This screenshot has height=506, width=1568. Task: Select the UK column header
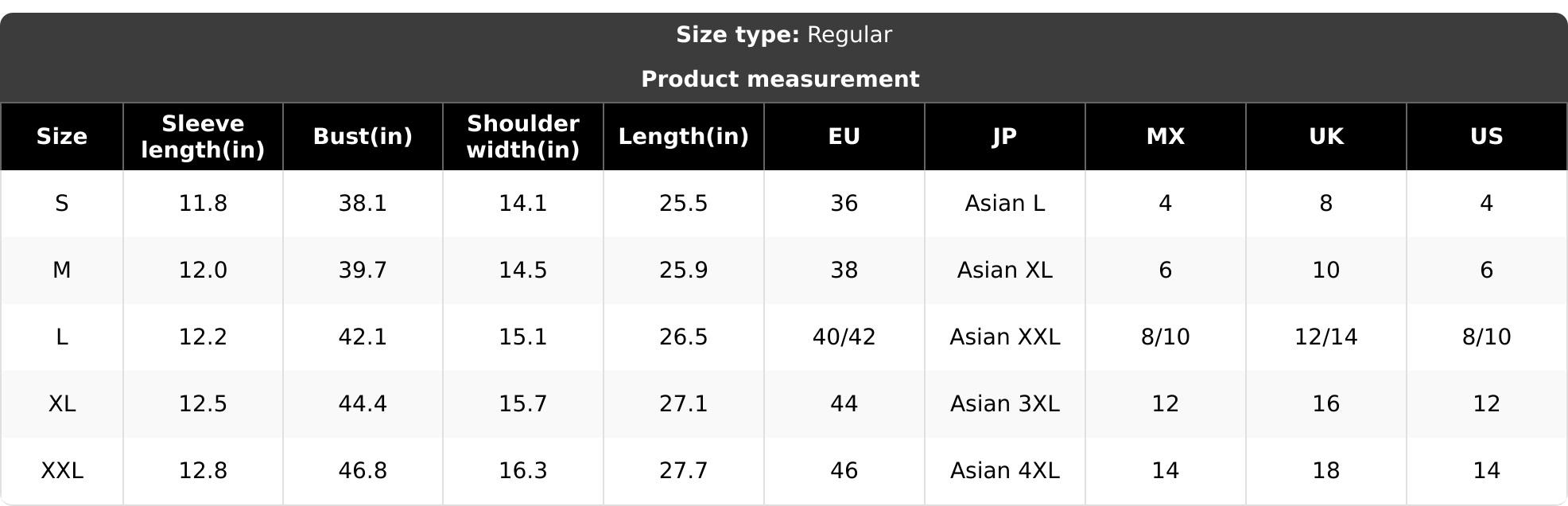point(1326,137)
